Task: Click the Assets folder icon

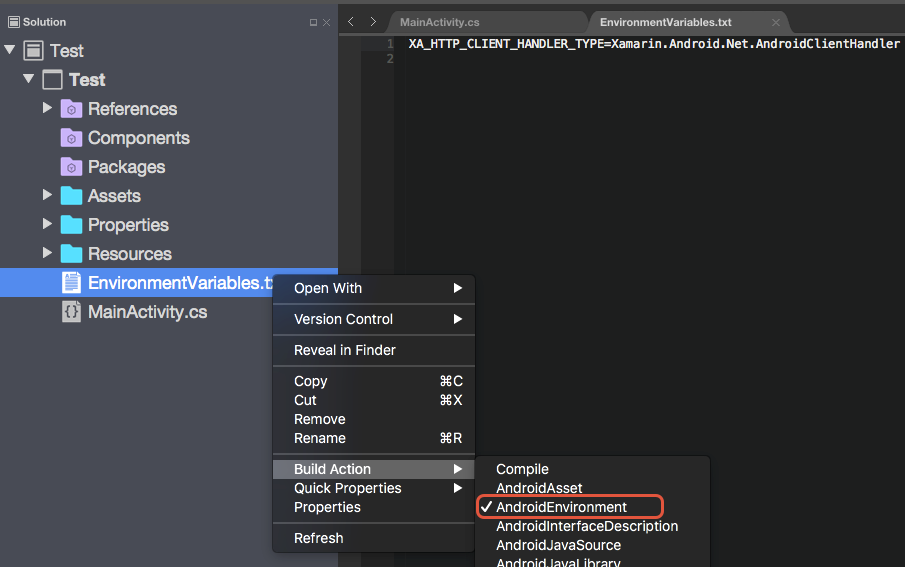Action: click(71, 196)
